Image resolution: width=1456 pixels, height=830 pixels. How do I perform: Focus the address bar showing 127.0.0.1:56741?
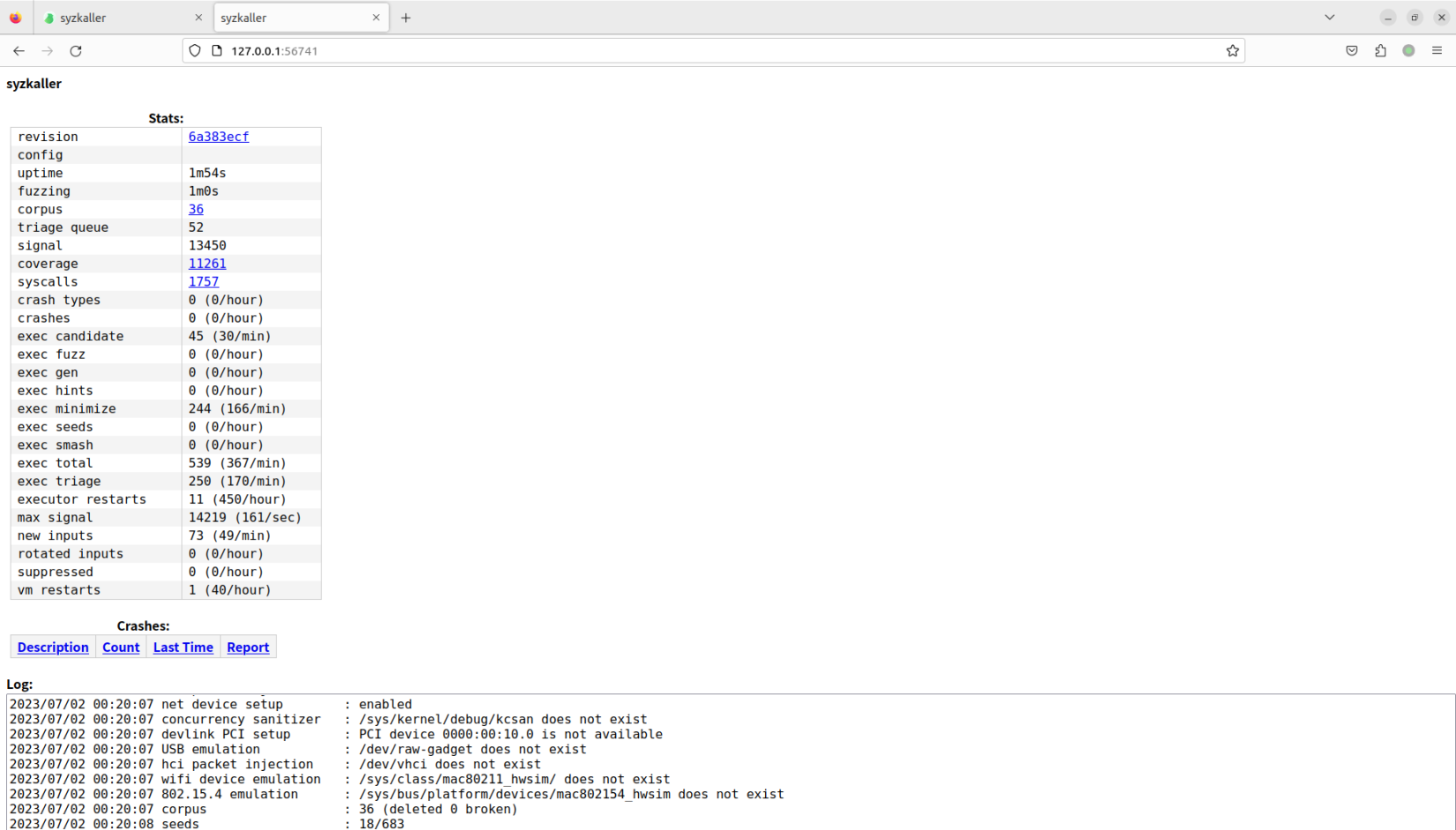pos(715,51)
